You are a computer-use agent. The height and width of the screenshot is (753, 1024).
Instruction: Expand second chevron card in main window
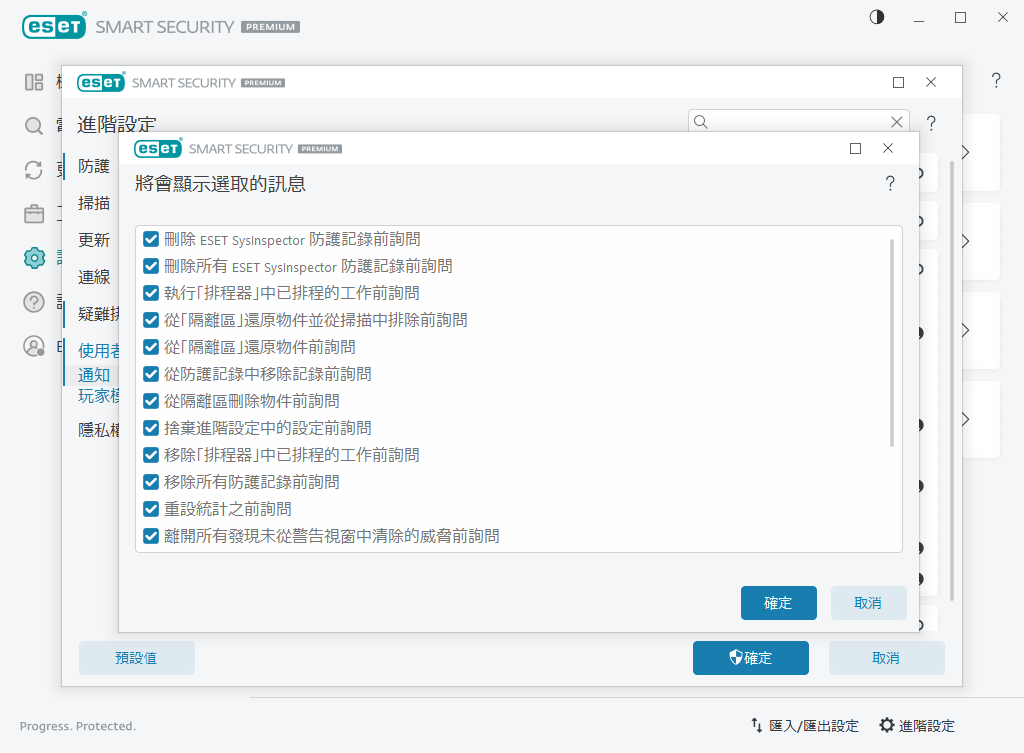965,241
